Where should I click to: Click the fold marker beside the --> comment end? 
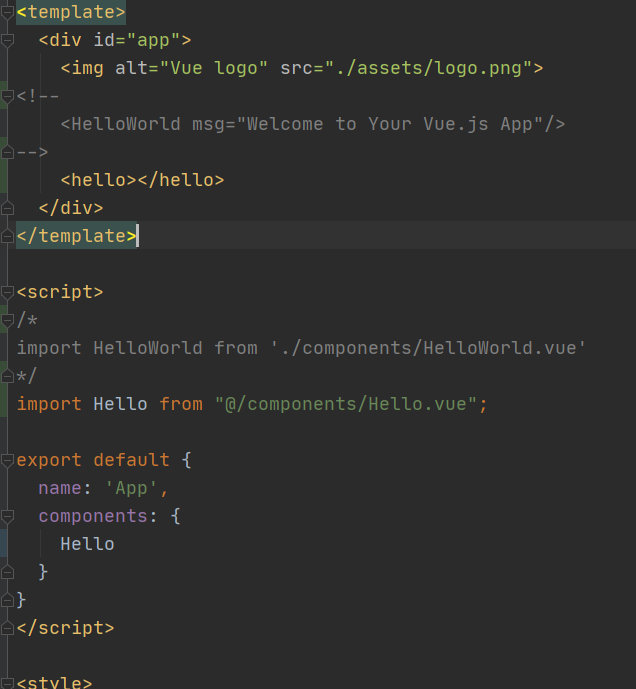coord(9,152)
